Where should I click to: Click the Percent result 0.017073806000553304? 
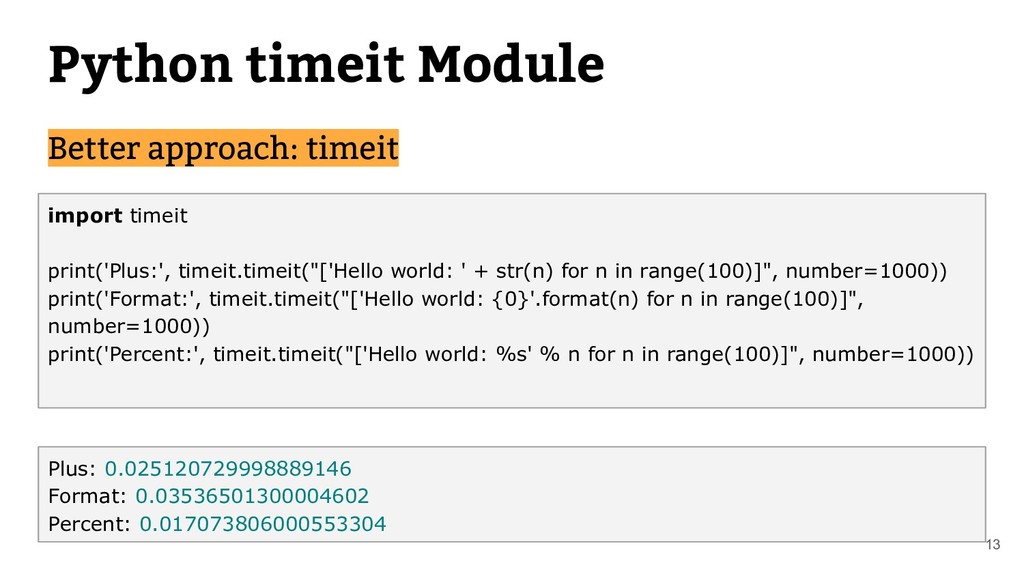tap(262, 523)
